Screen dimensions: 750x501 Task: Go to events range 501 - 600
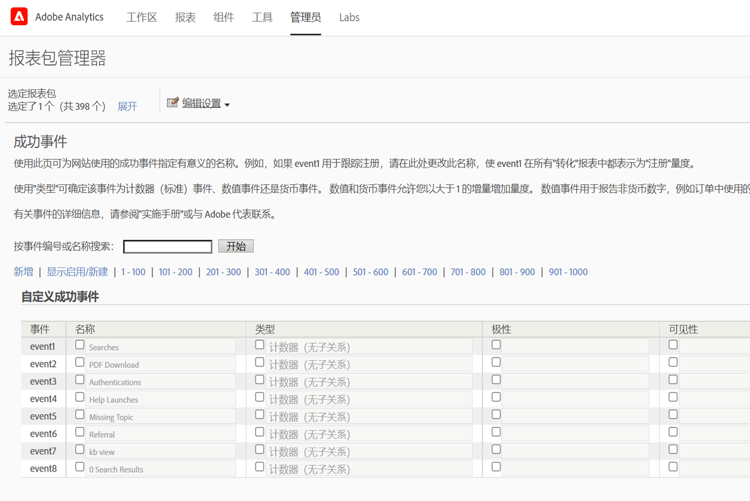click(371, 272)
